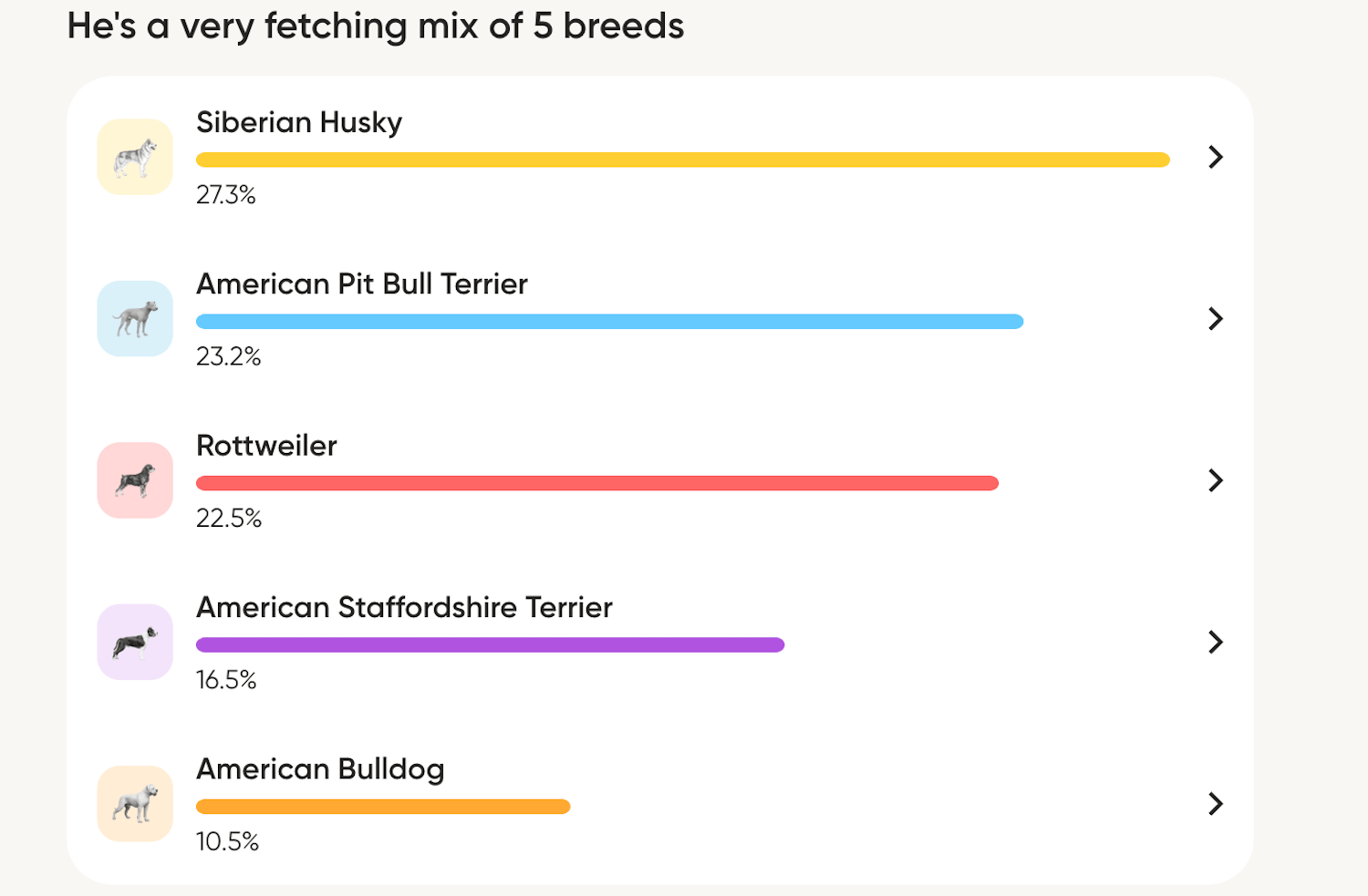Viewport: 1368px width, 896px height.
Task: Click the 10.5% label under American Bulldog
Action: (x=227, y=842)
